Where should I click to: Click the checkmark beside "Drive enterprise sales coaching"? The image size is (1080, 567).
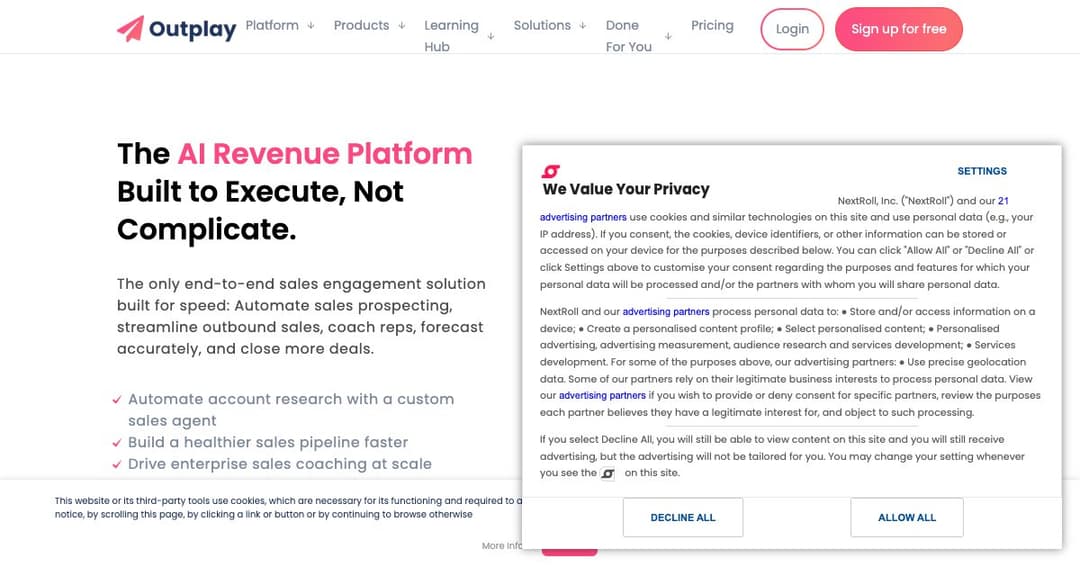(117, 464)
